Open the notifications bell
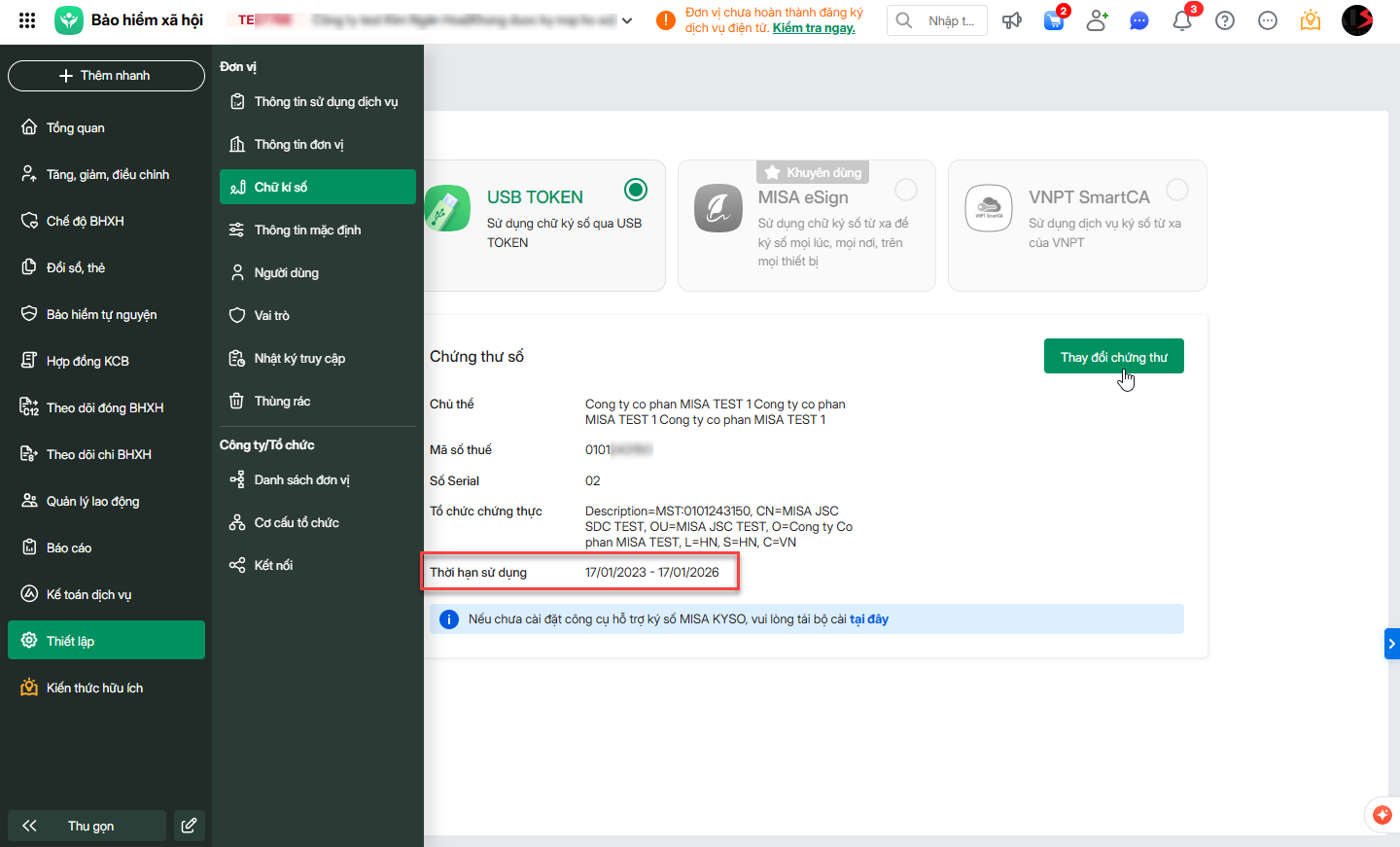This screenshot has height=847, width=1400. pos(1182,20)
